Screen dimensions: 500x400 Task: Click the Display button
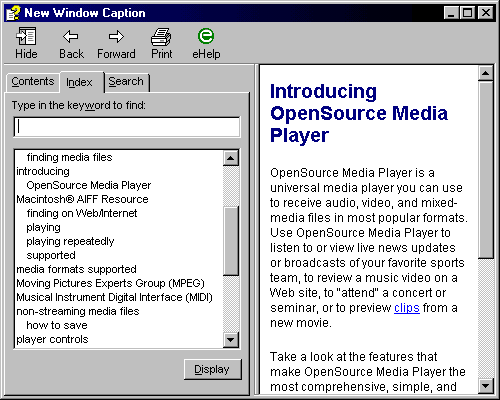coord(213,369)
